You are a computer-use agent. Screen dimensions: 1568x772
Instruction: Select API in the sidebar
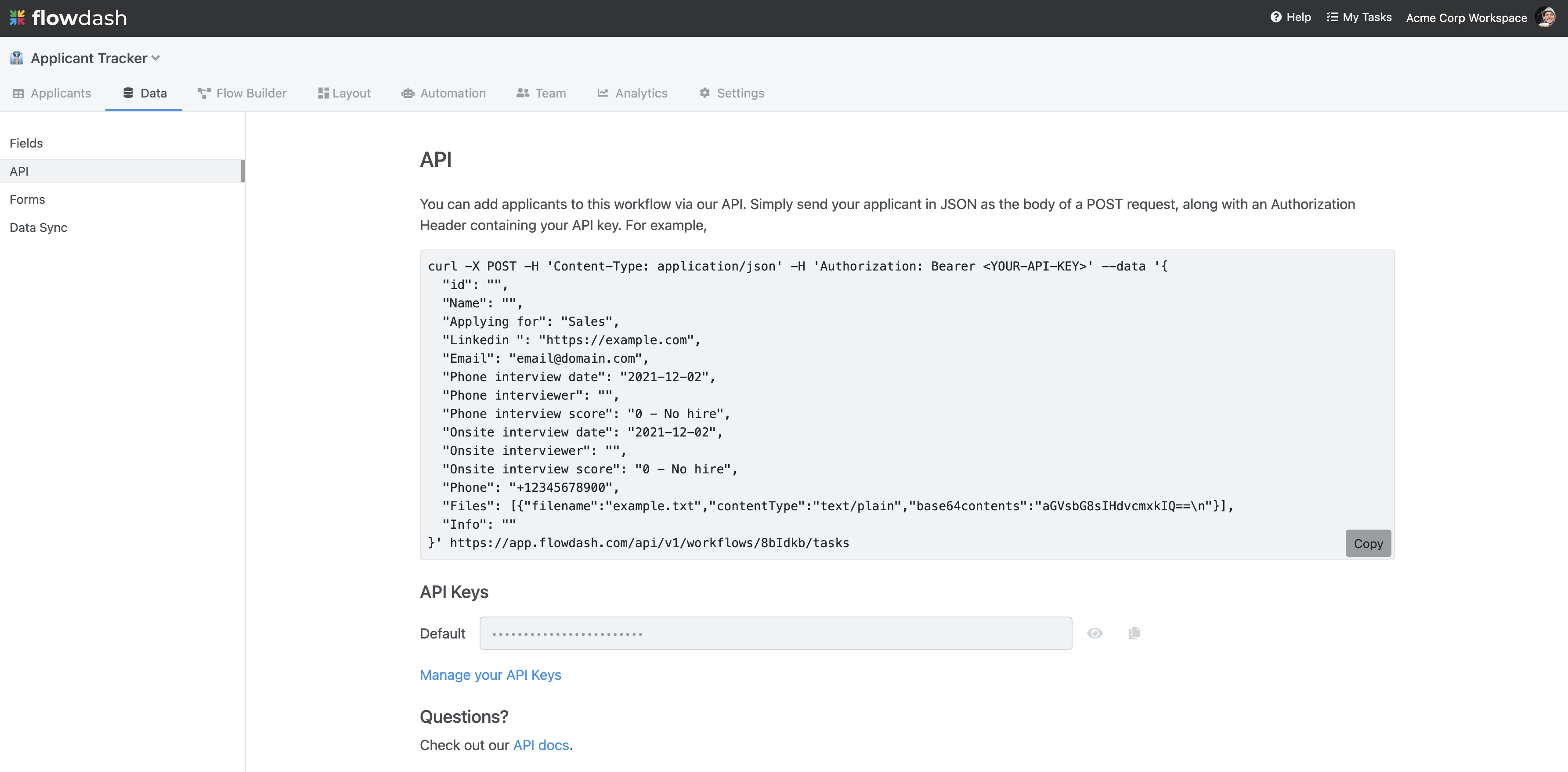[122, 171]
